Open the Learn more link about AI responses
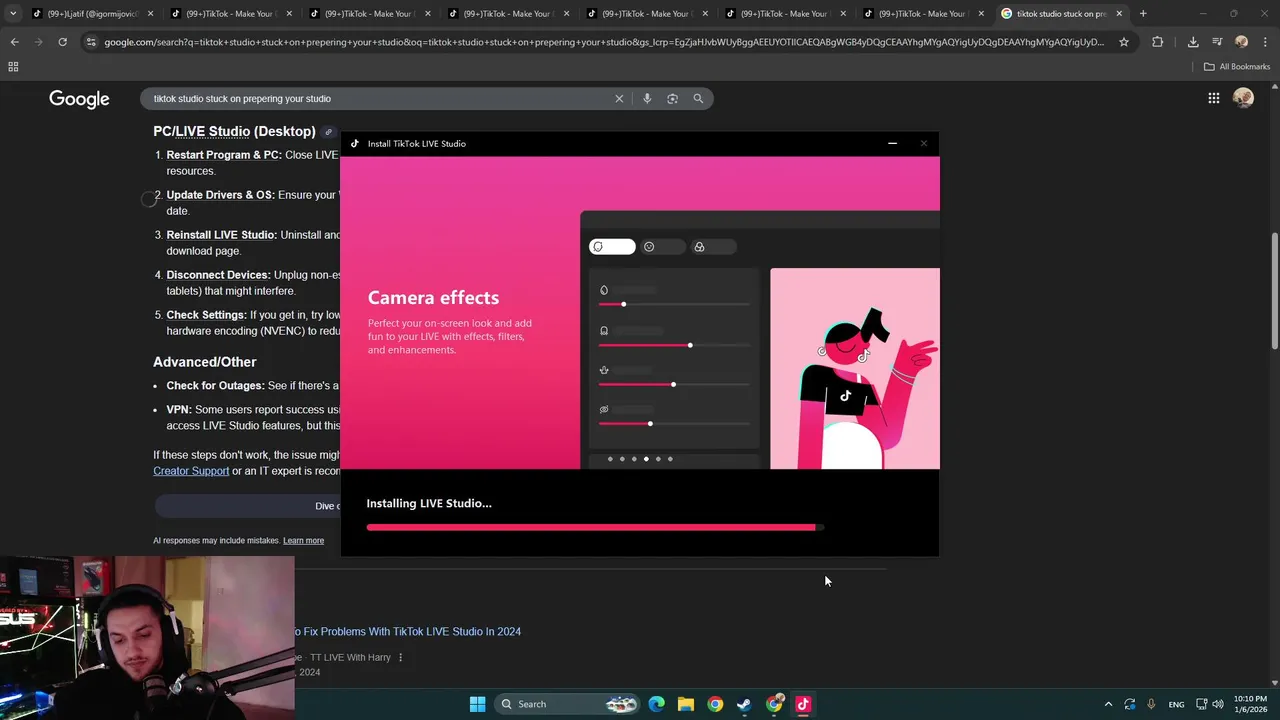The width and height of the screenshot is (1280, 720). pyautogui.click(x=303, y=541)
